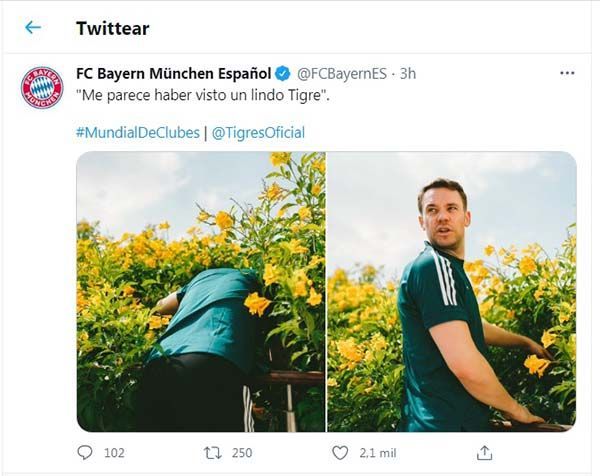Click the share tweet icon

click(x=484, y=452)
